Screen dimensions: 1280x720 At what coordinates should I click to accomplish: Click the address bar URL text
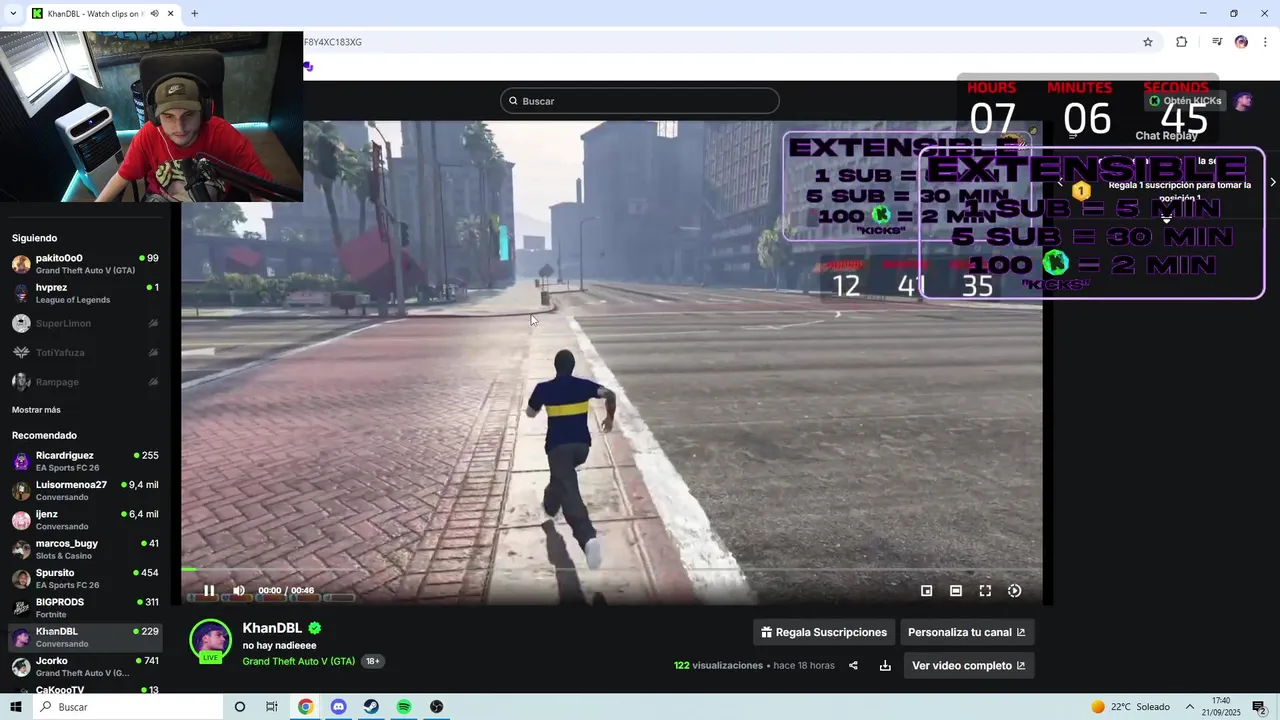[333, 42]
